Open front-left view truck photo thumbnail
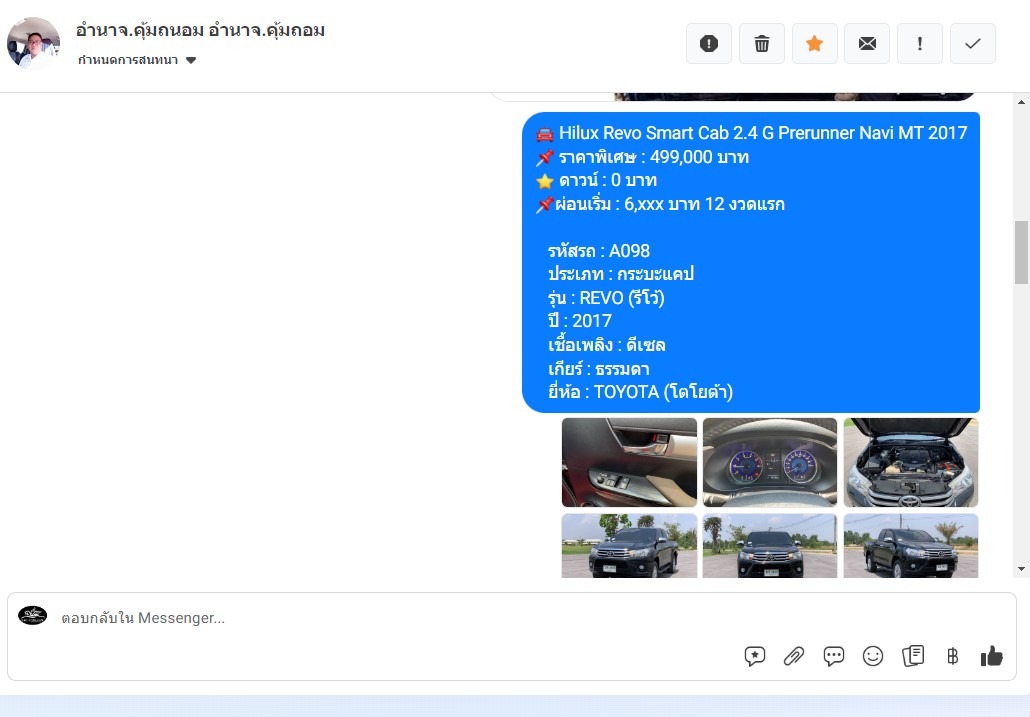The width and height of the screenshot is (1030, 717). coord(629,546)
